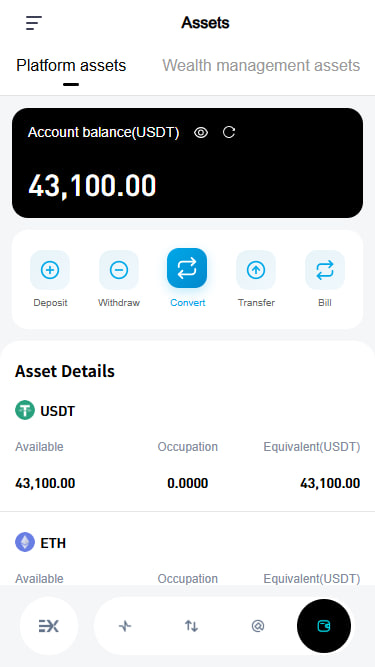Select the wallet icon in bottom navigation
The image size is (375, 667).
(324, 626)
